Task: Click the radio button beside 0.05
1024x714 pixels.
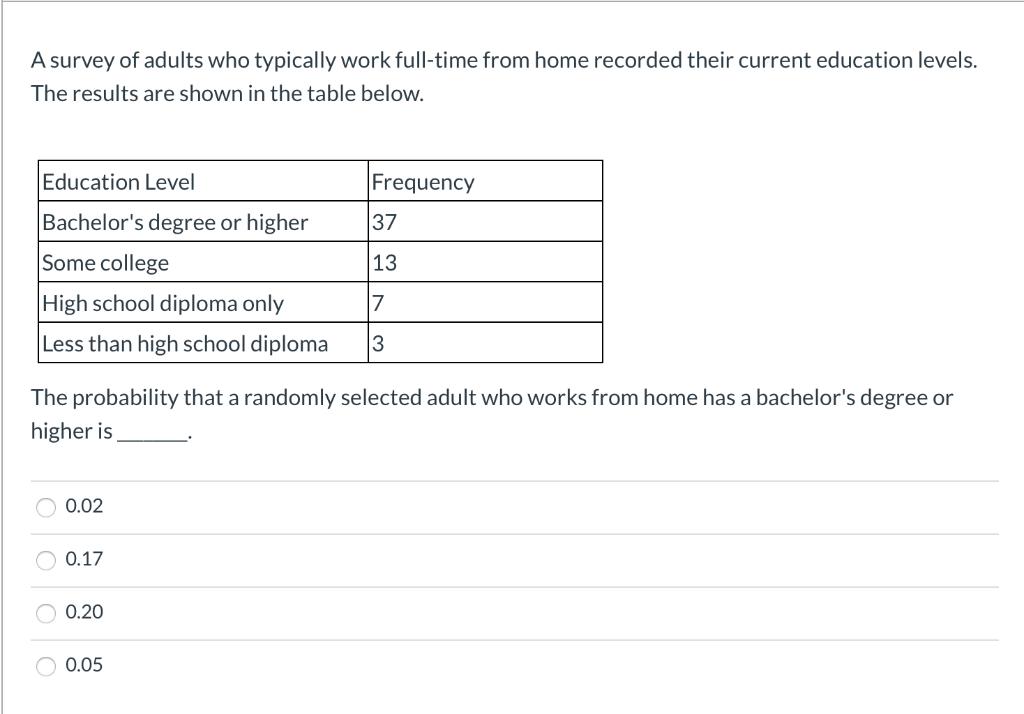Action: pyautogui.click(x=46, y=665)
